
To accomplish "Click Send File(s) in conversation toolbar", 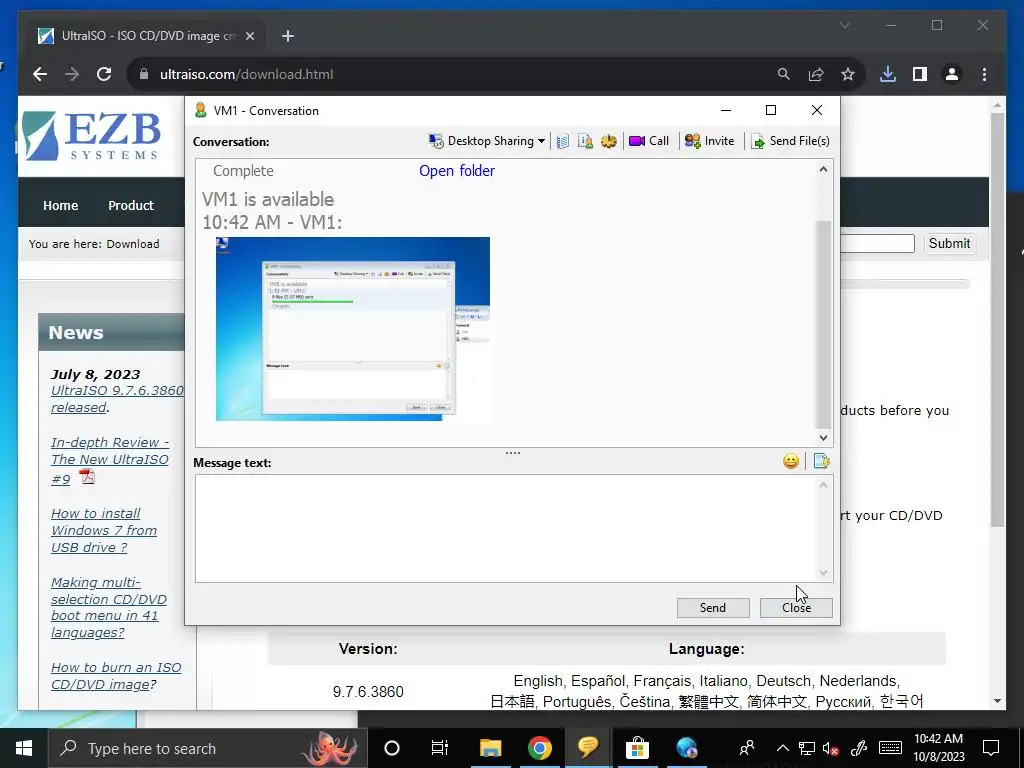I will [x=790, y=141].
